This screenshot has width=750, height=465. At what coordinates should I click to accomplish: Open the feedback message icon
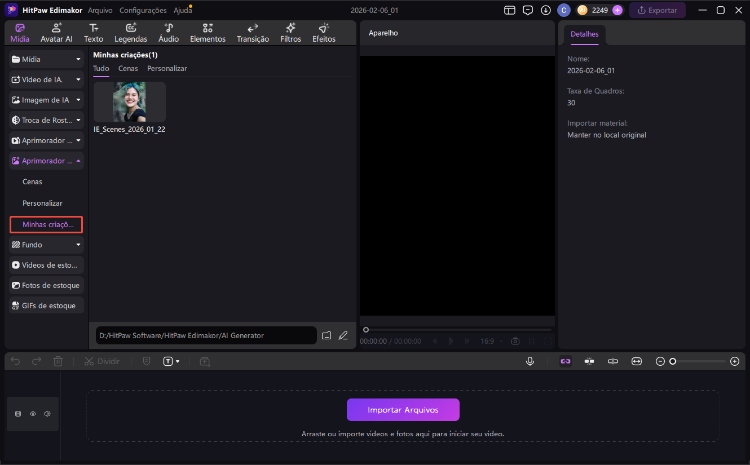[528, 10]
